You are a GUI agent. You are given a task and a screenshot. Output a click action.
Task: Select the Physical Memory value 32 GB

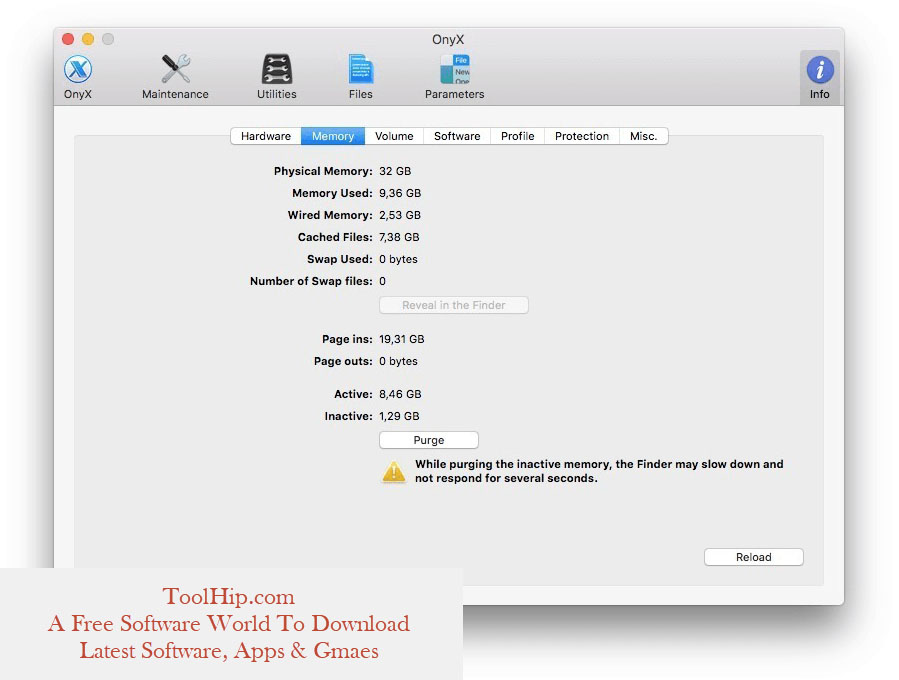pos(395,171)
